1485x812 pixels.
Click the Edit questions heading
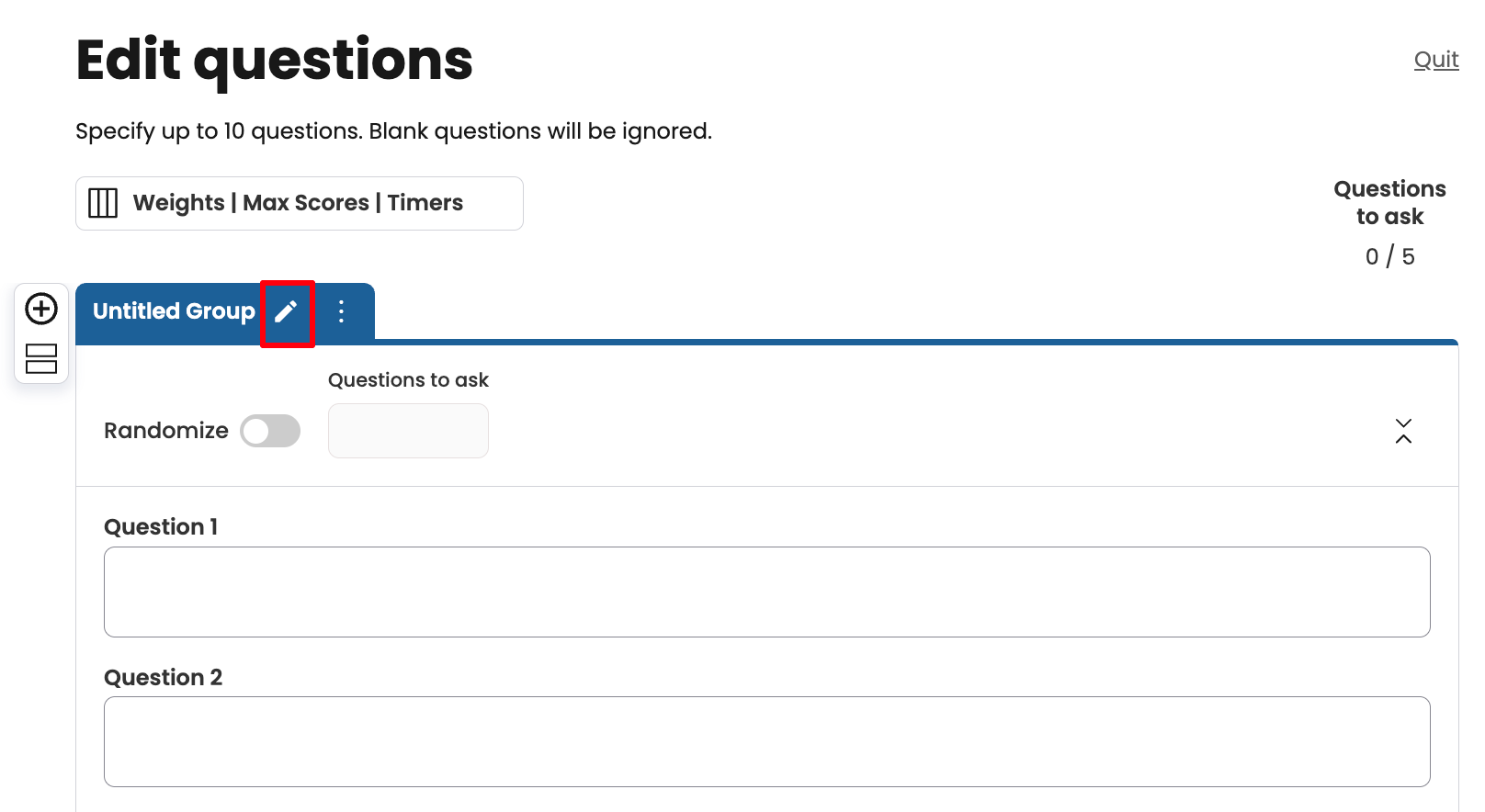point(274,61)
